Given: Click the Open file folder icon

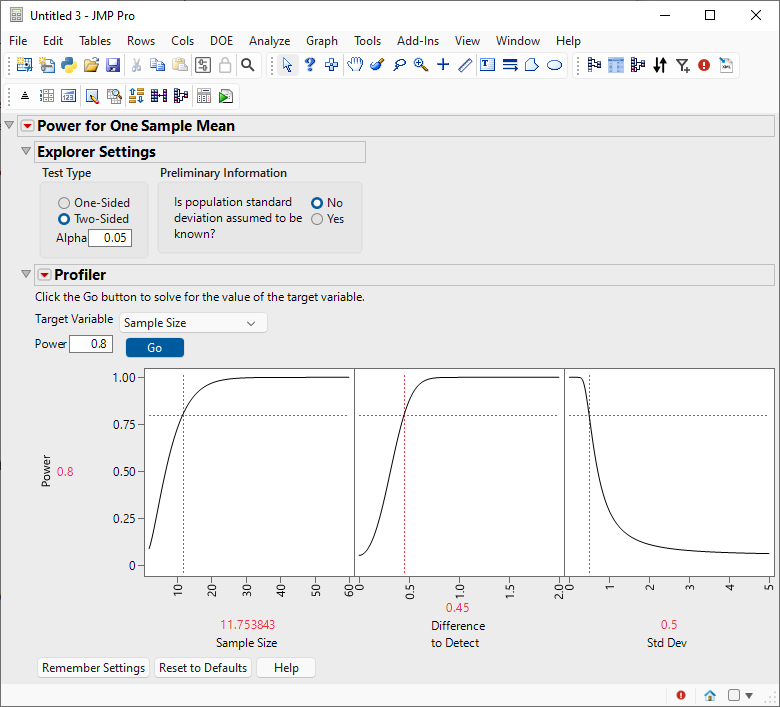Looking at the screenshot, I should [x=91, y=65].
